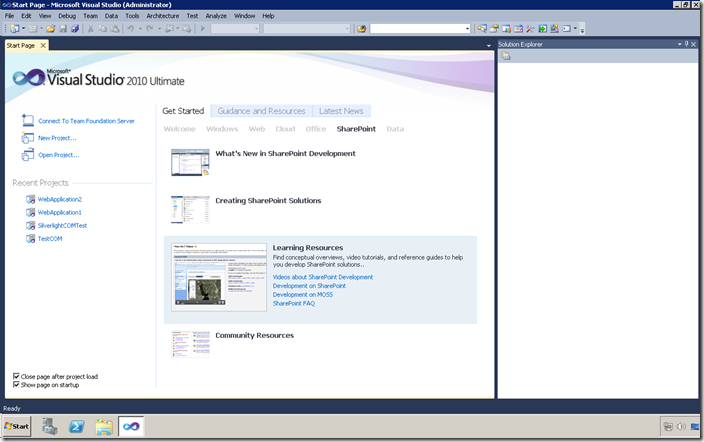Viewport: 704px width, 442px height.
Task: Click the Connect To Team Foundation Server icon
Action: click(28, 121)
